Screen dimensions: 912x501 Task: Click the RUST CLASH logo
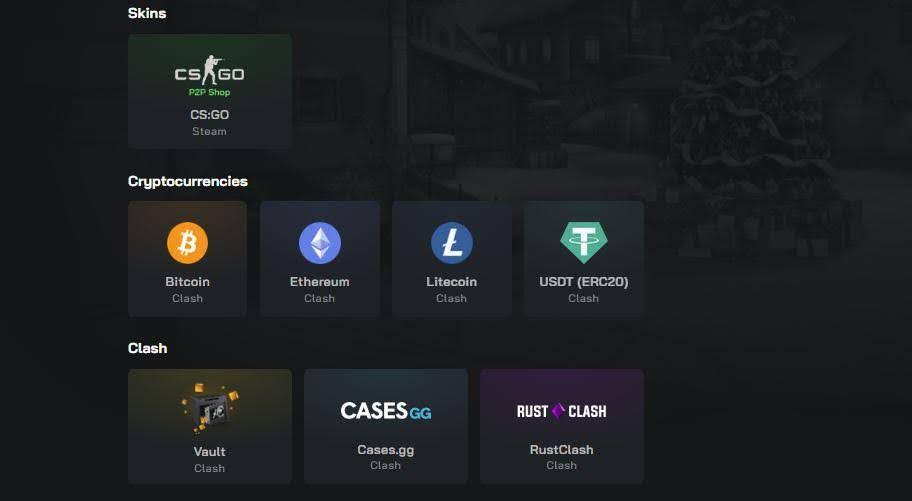pos(561,411)
